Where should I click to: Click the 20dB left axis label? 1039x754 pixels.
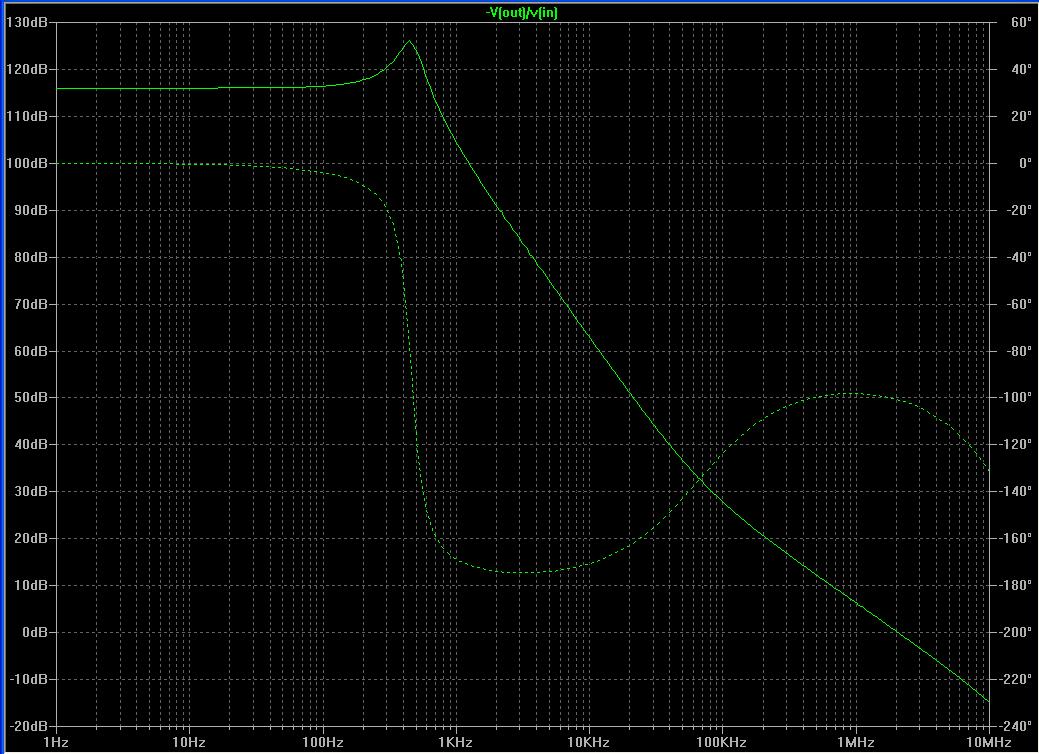click(30, 539)
